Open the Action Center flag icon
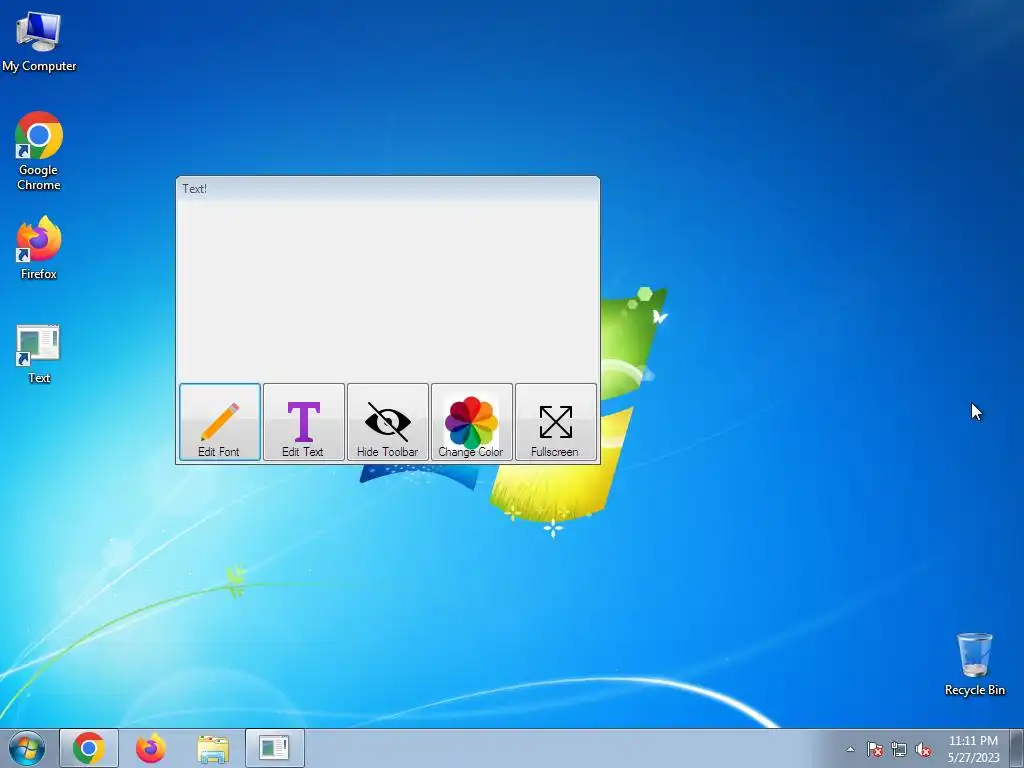 point(874,749)
